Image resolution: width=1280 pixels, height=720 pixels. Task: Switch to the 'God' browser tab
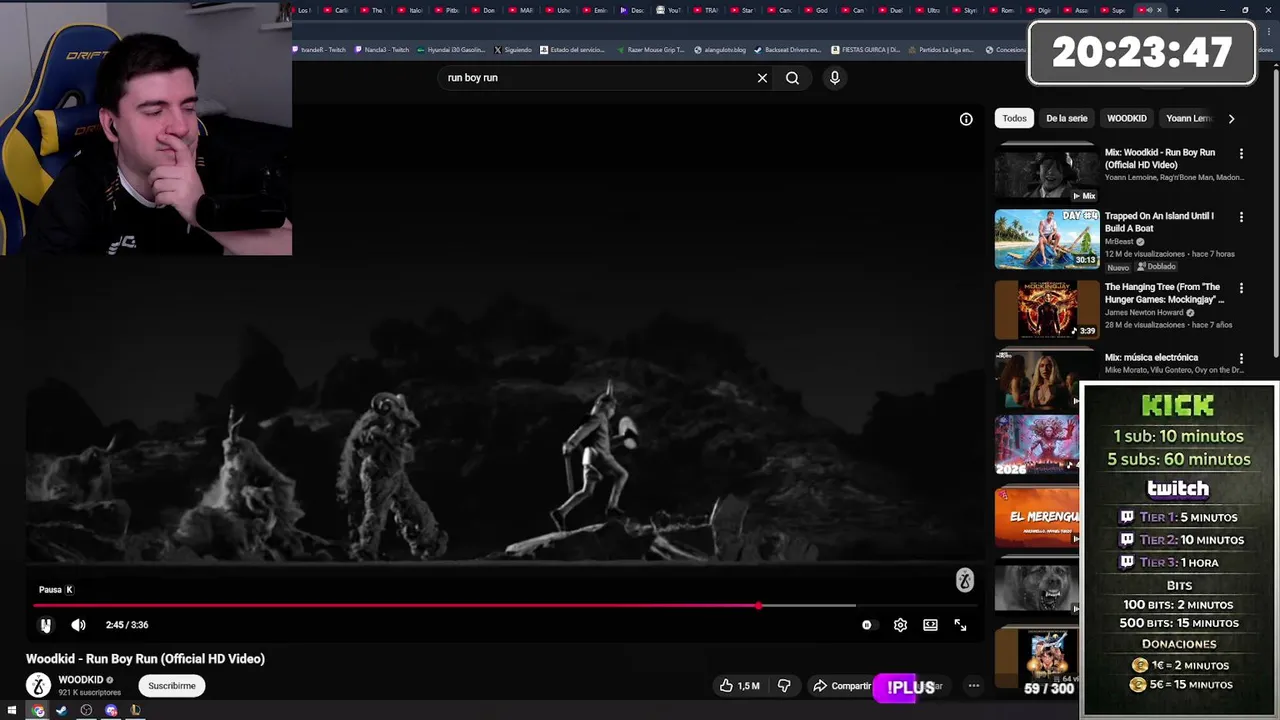(x=818, y=10)
